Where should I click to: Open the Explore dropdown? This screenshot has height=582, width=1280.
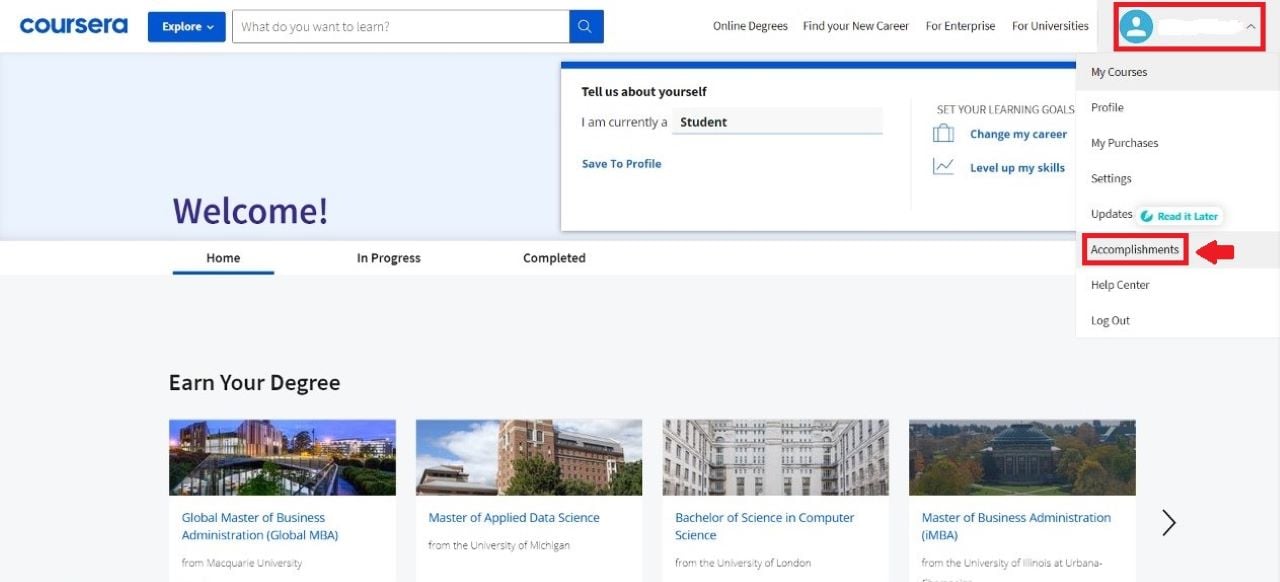tap(186, 27)
